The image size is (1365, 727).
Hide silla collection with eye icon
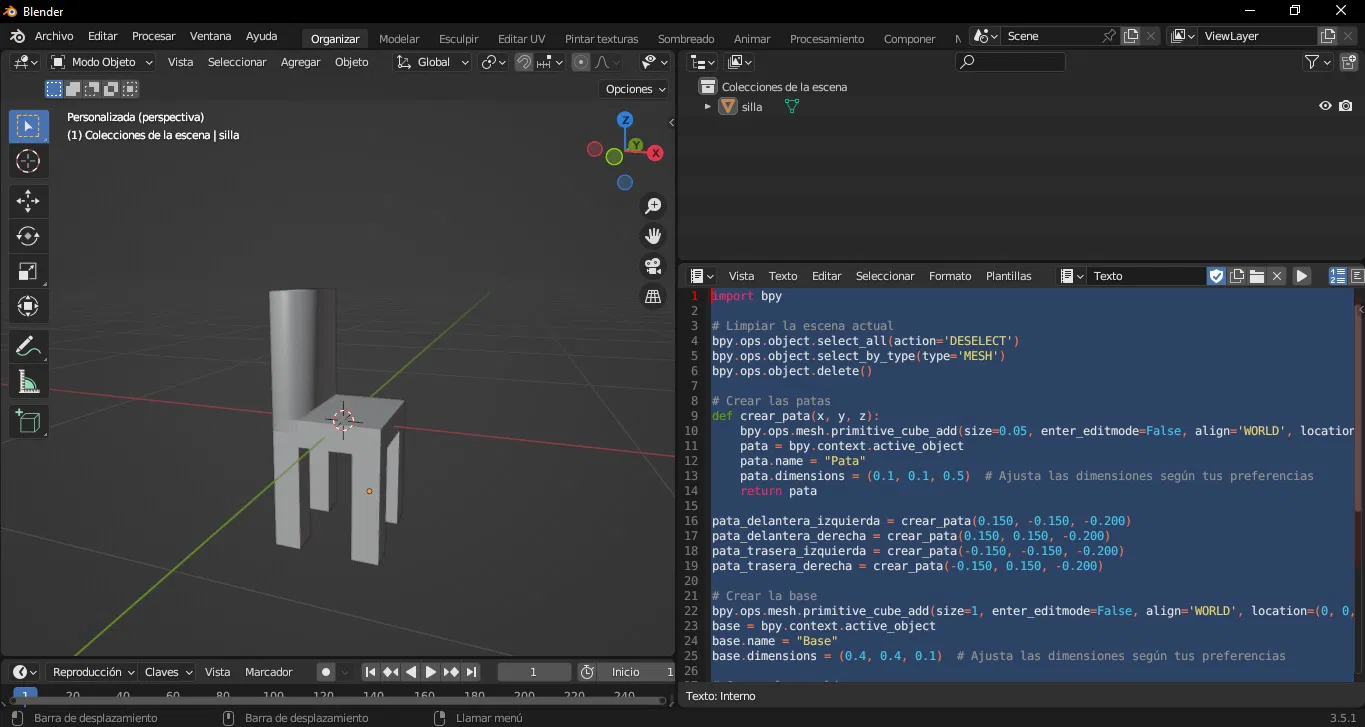pyautogui.click(x=1325, y=106)
